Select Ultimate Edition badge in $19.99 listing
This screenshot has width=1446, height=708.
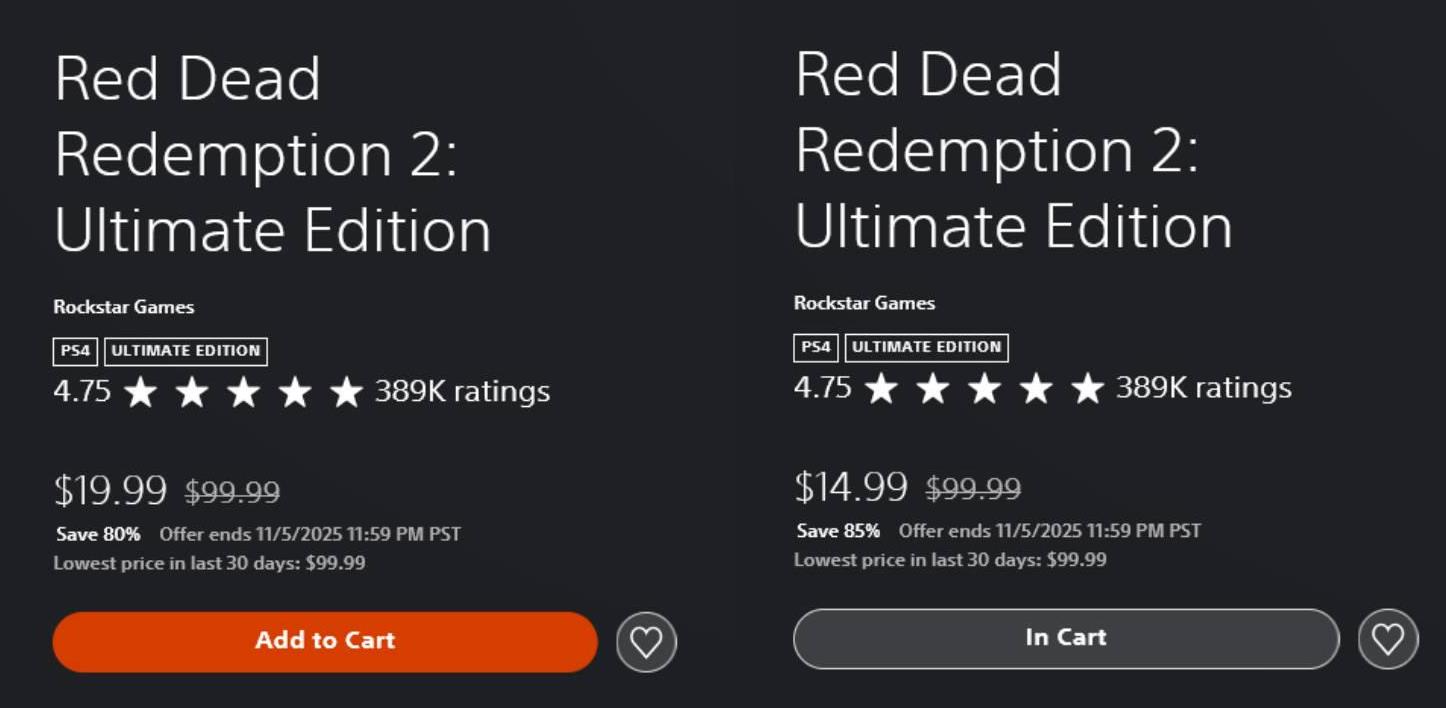tap(186, 351)
